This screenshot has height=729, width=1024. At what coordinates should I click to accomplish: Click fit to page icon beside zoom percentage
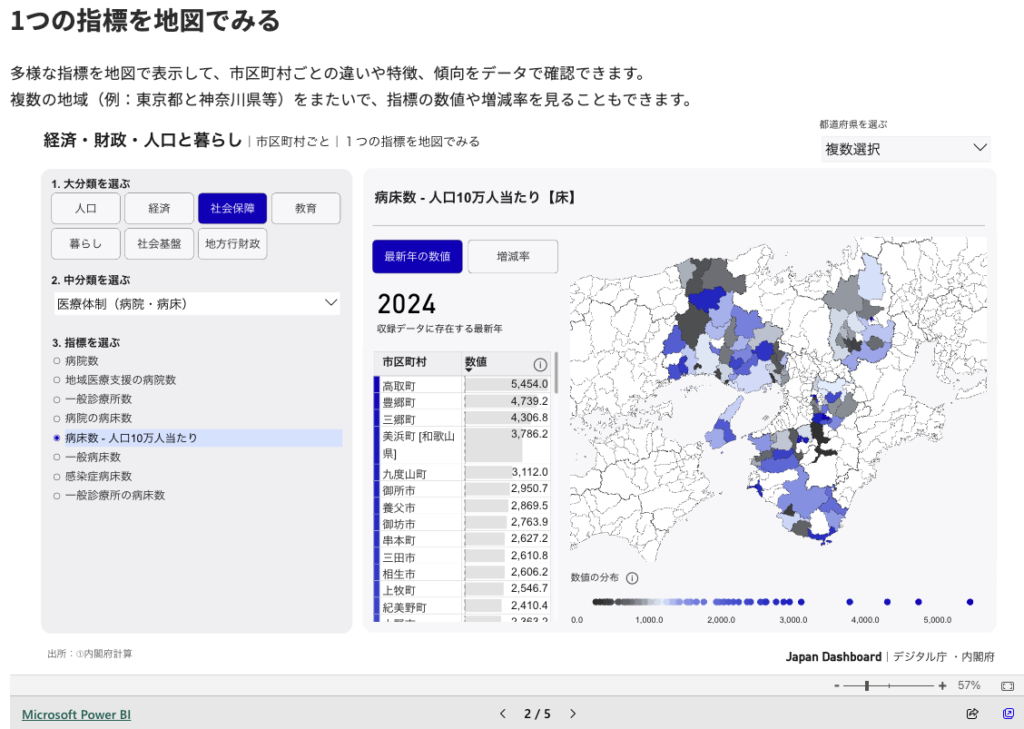coord(1007,686)
